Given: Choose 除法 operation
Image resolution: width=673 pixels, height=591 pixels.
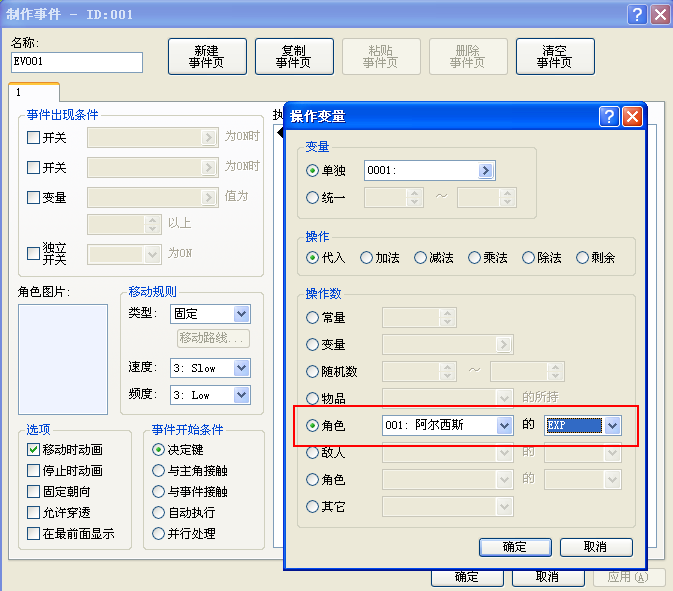Looking at the screenshot, I should [x=528, y=258].
